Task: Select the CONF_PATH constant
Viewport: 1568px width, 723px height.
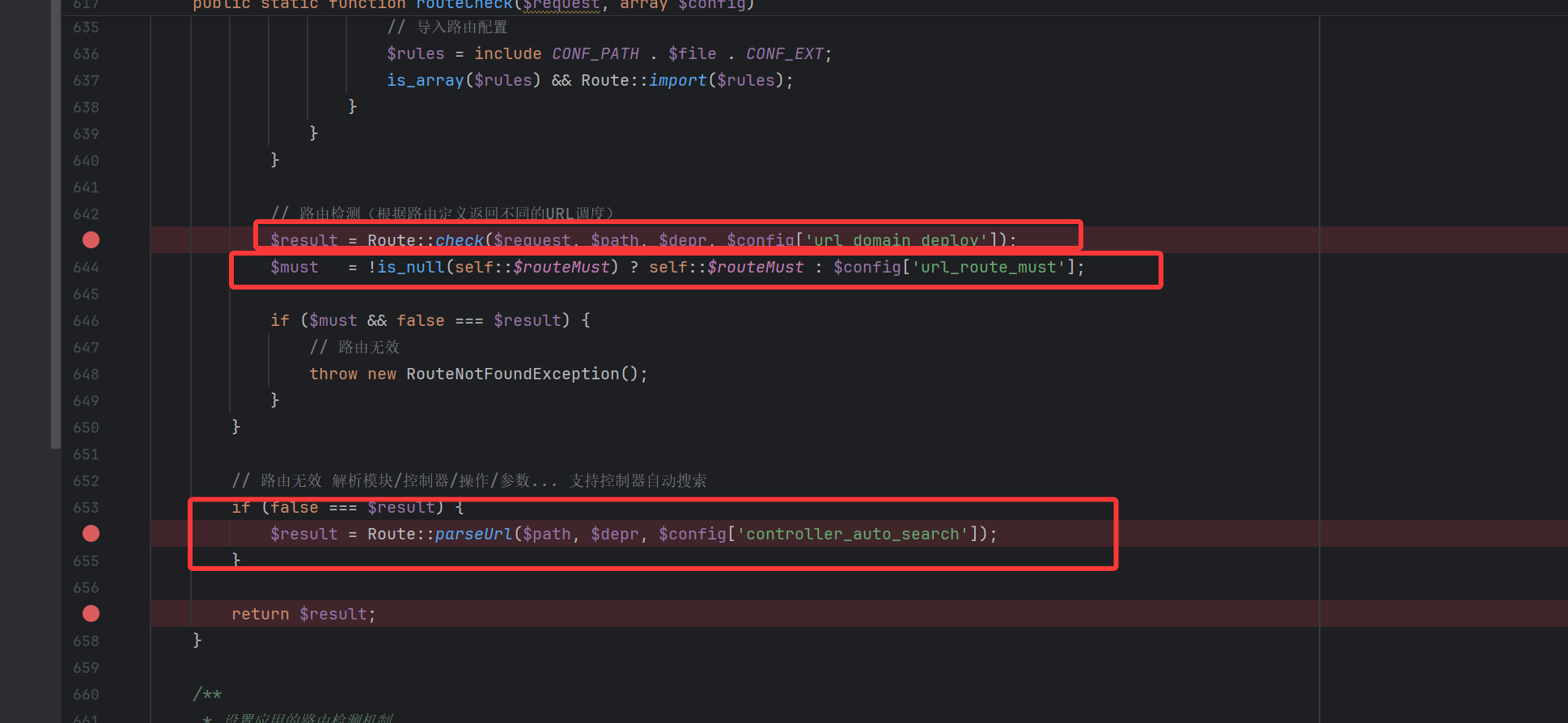Action: point(595,54)
